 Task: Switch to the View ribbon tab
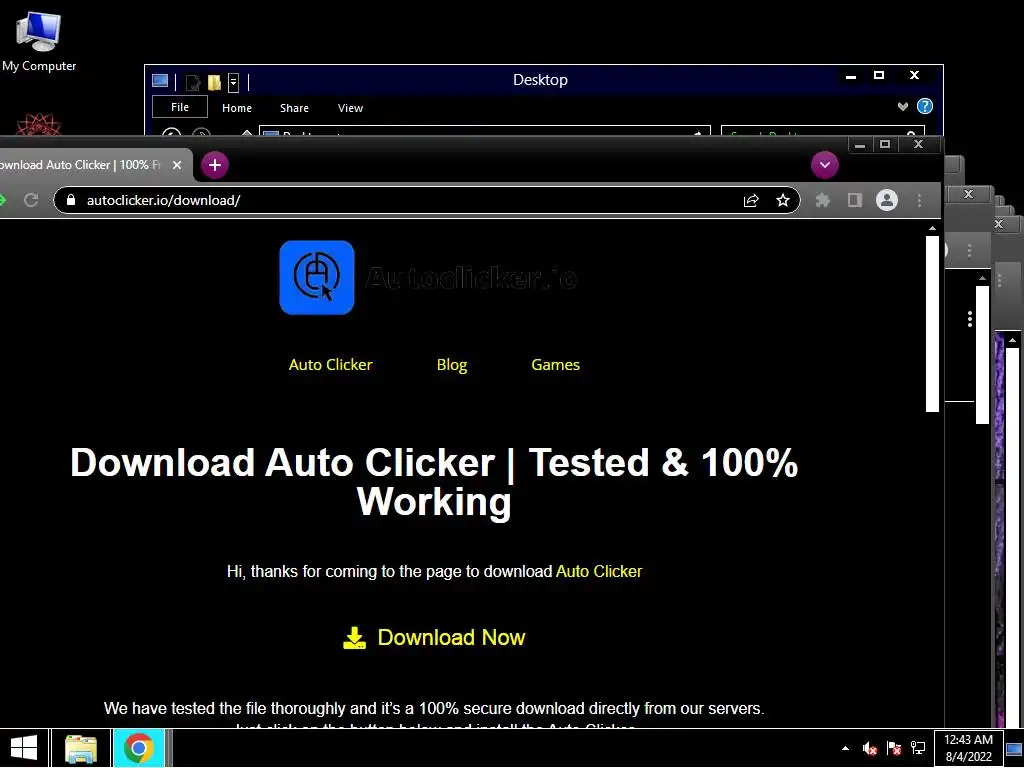[x=350, y=108]
